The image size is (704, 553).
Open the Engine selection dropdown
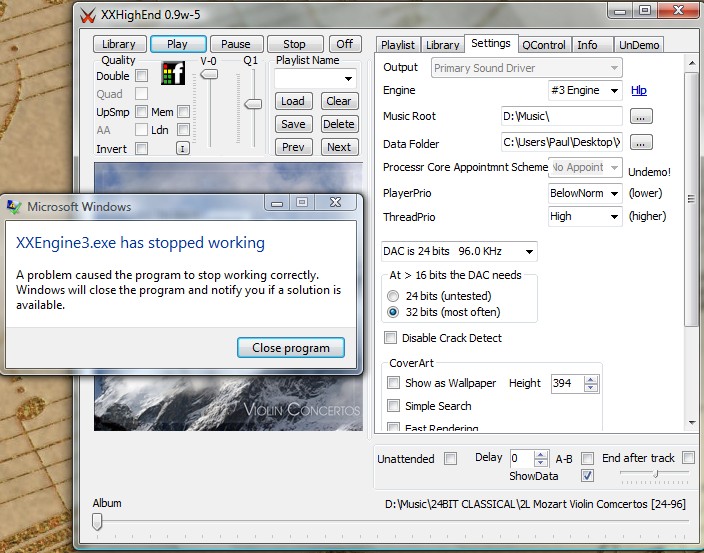coord(585,90)
